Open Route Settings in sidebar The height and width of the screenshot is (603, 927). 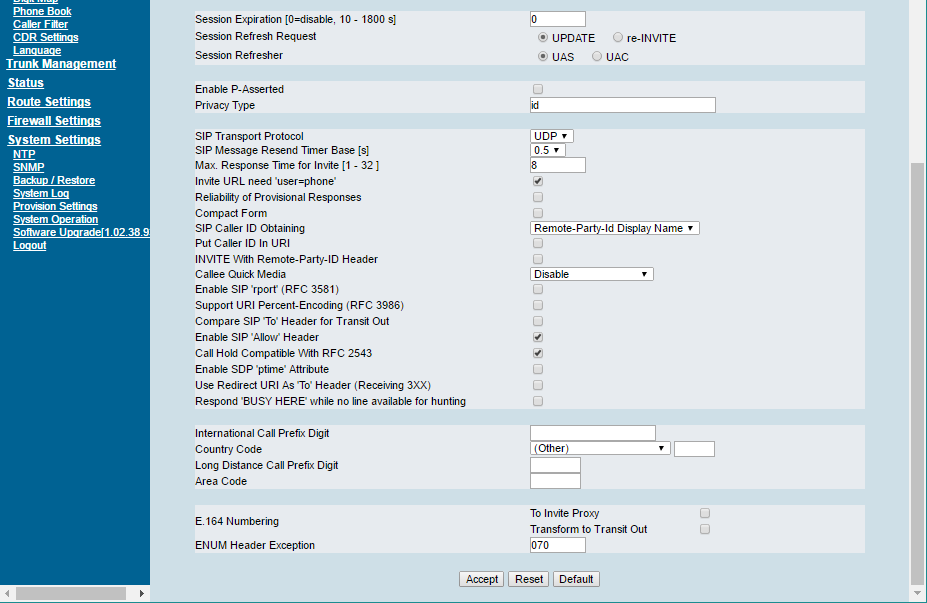(49, 102)
